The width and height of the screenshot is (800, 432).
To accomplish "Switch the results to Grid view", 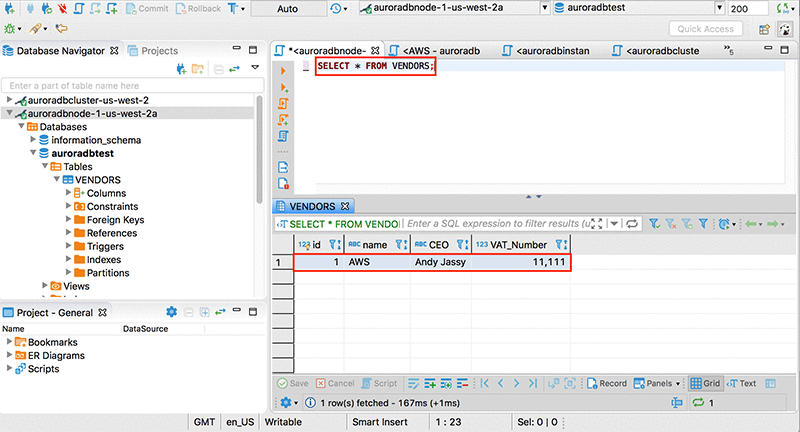I will [x=705, y=383].
